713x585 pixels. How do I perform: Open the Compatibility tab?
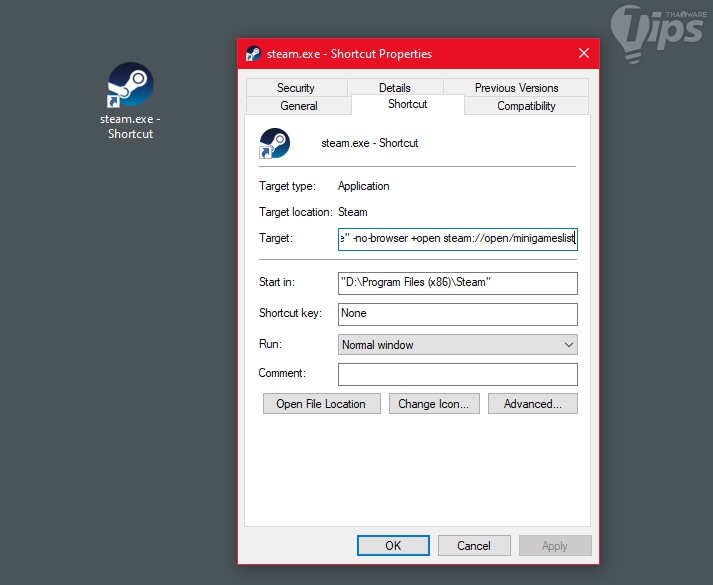tap(526, 105)
